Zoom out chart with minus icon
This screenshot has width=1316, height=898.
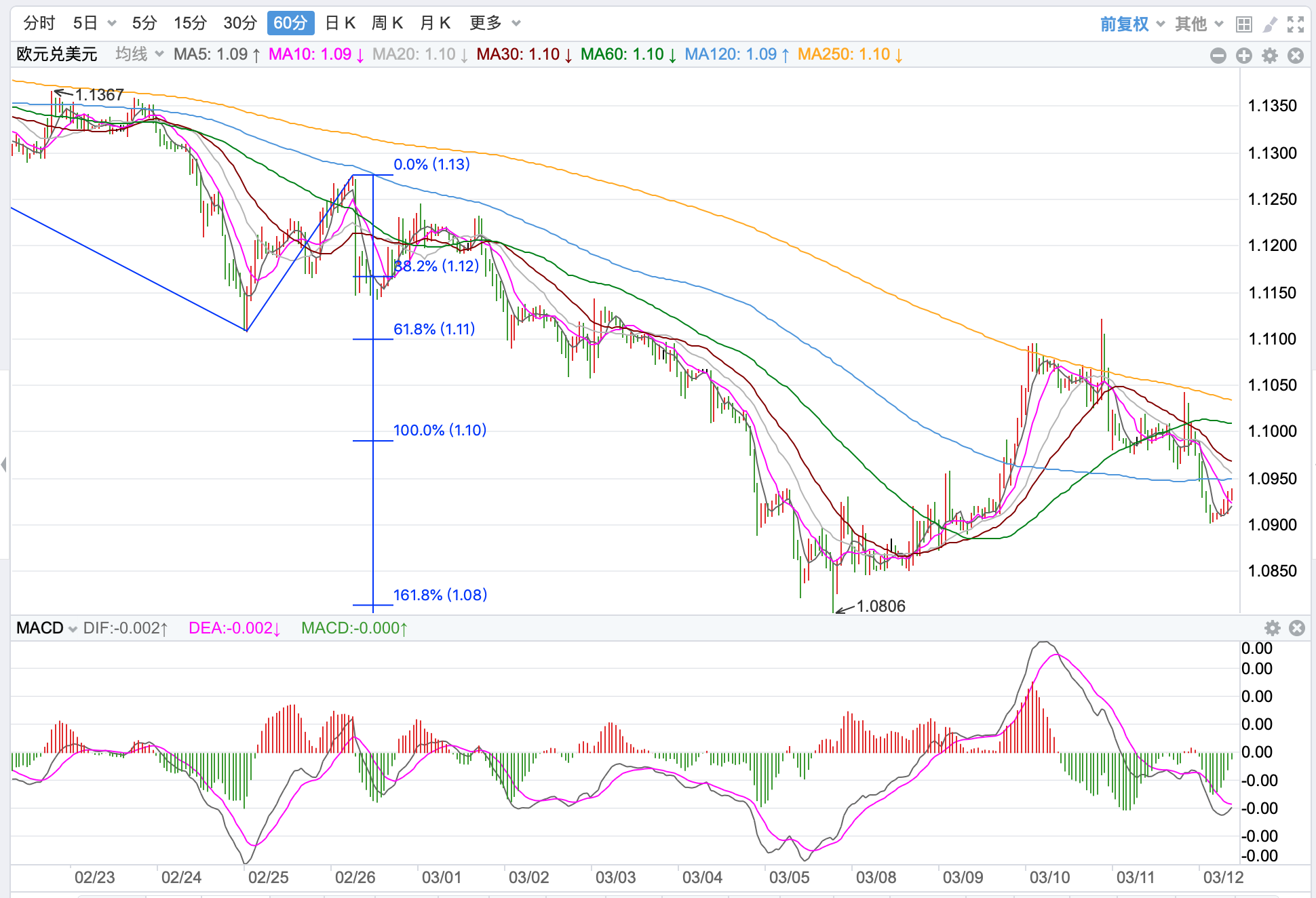1218,56
